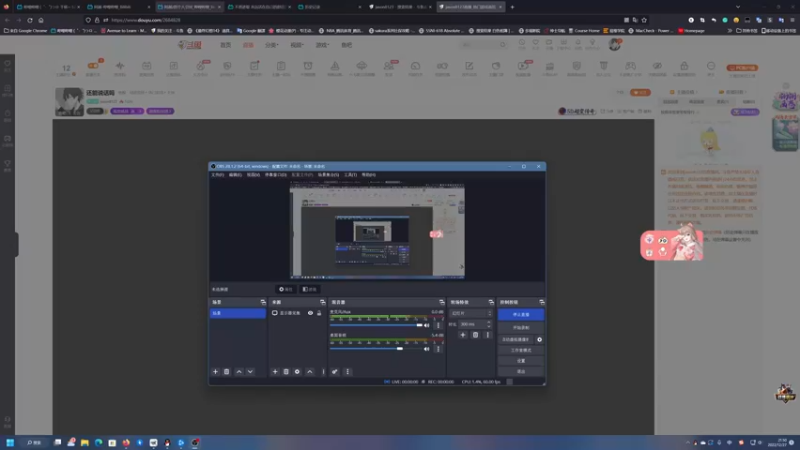The height and width of the screenshot is (450, 800).
Task: Remove transition with trash icon in Transitions panel
Action: [x=475, y=335]
